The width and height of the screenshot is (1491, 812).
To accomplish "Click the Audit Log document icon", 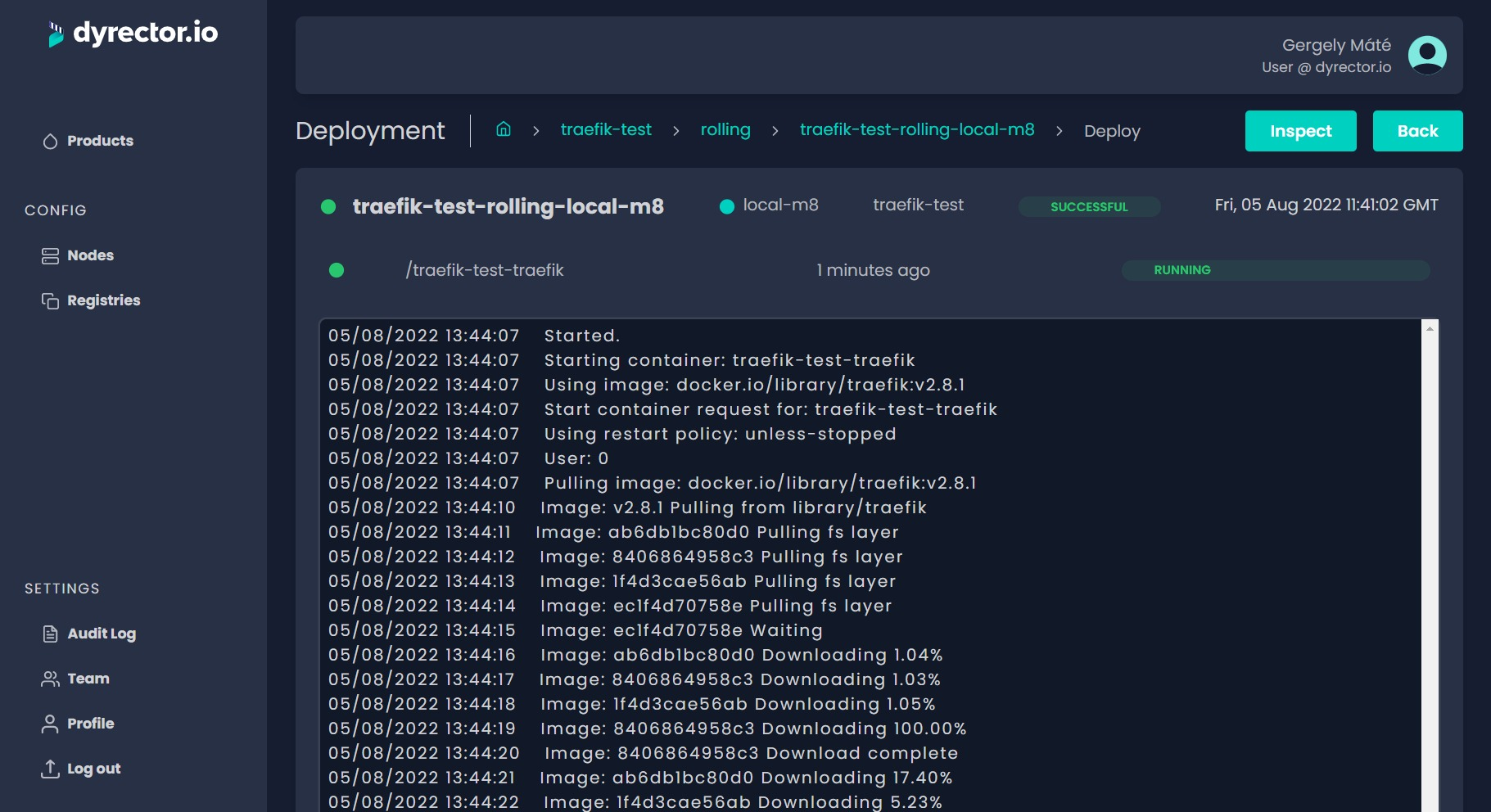I will (50, 634).
